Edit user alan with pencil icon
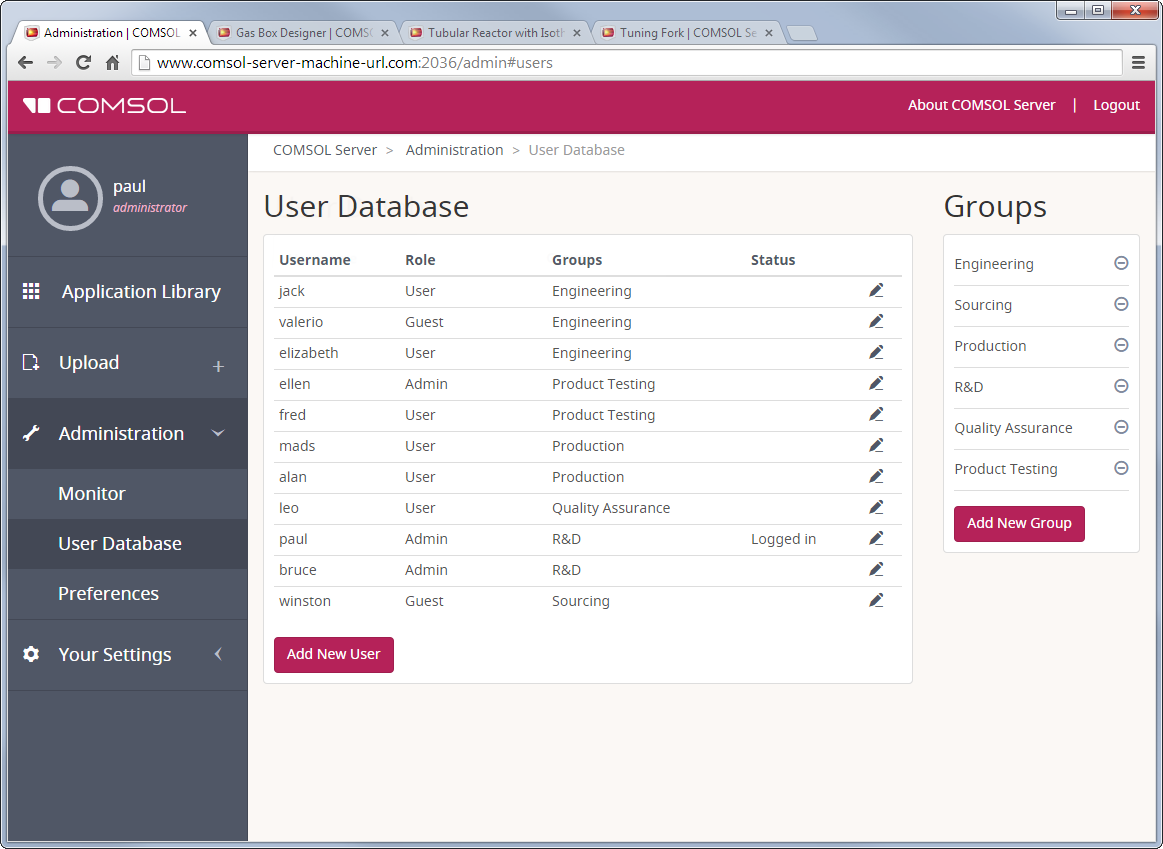Image resolution: width=1163 pixels, height=849 pixels. point(876,477)
